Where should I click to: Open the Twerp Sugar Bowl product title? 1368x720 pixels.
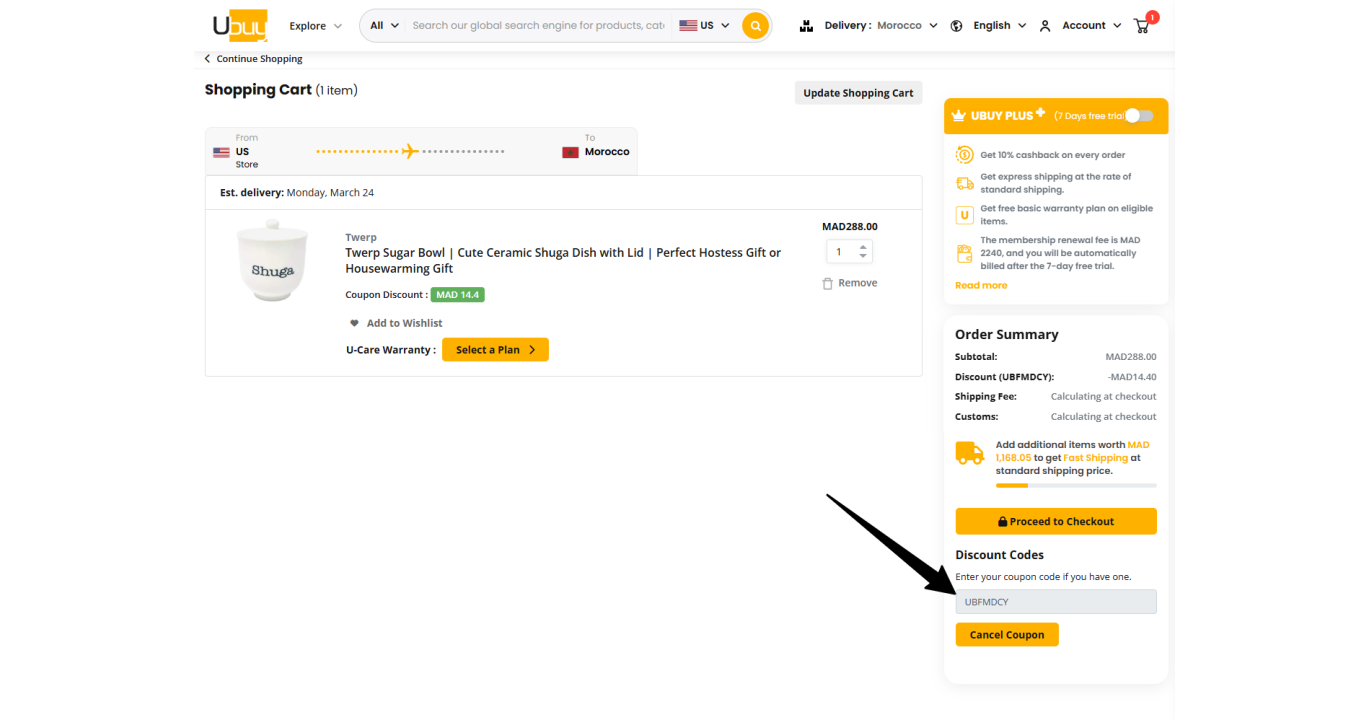(x=563, y=260)
